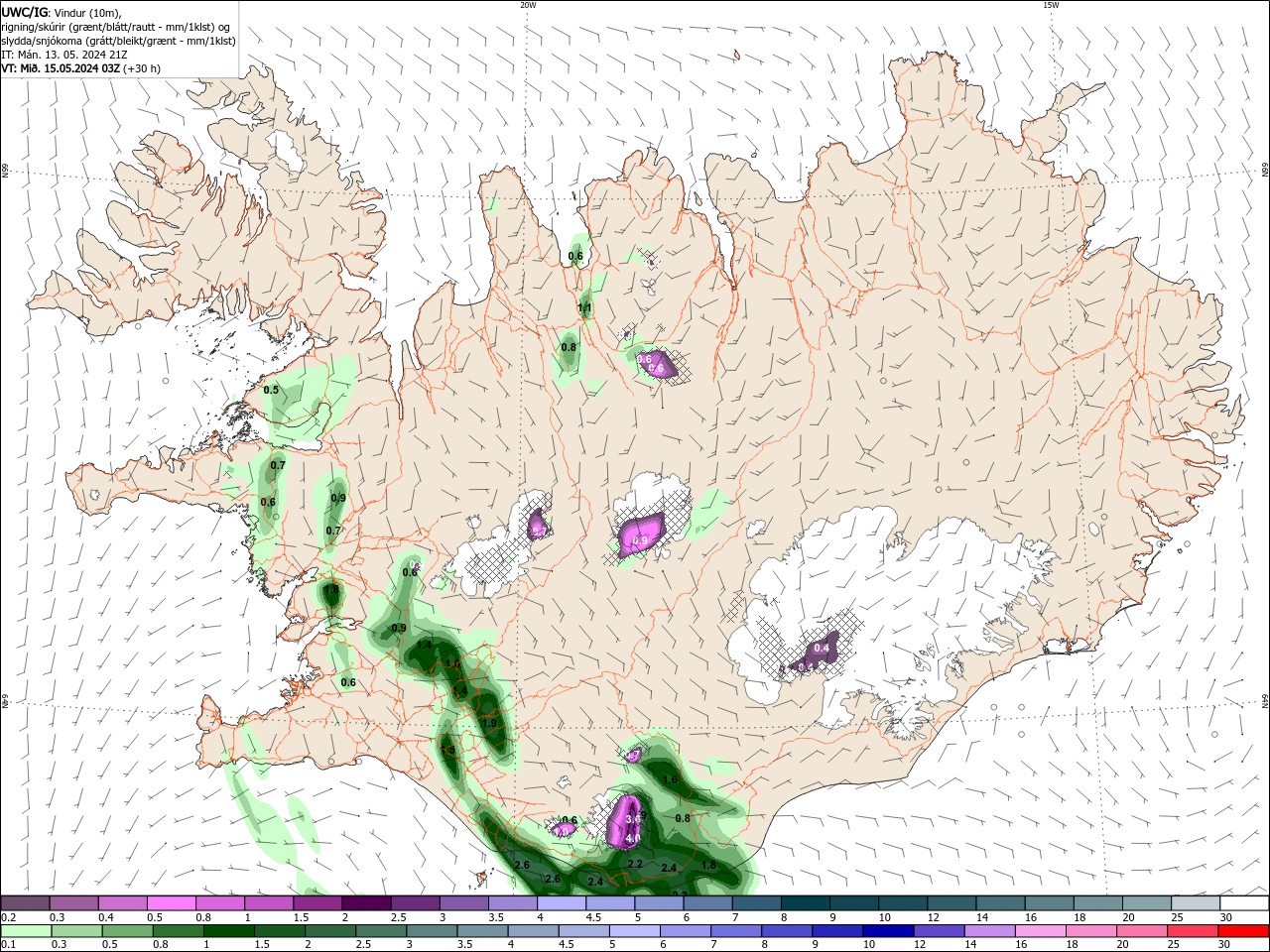
Task: Click the white 30 mm snow legend swatch
Action: pyautogui.click(x=1244, y=903)
